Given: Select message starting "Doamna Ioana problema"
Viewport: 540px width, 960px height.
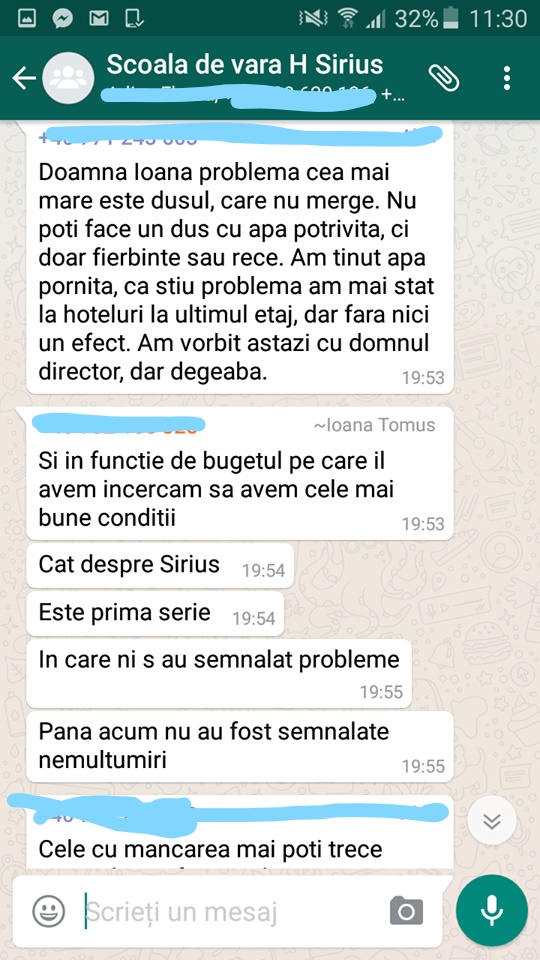Looking at the screenshot, I should [240, 259].
